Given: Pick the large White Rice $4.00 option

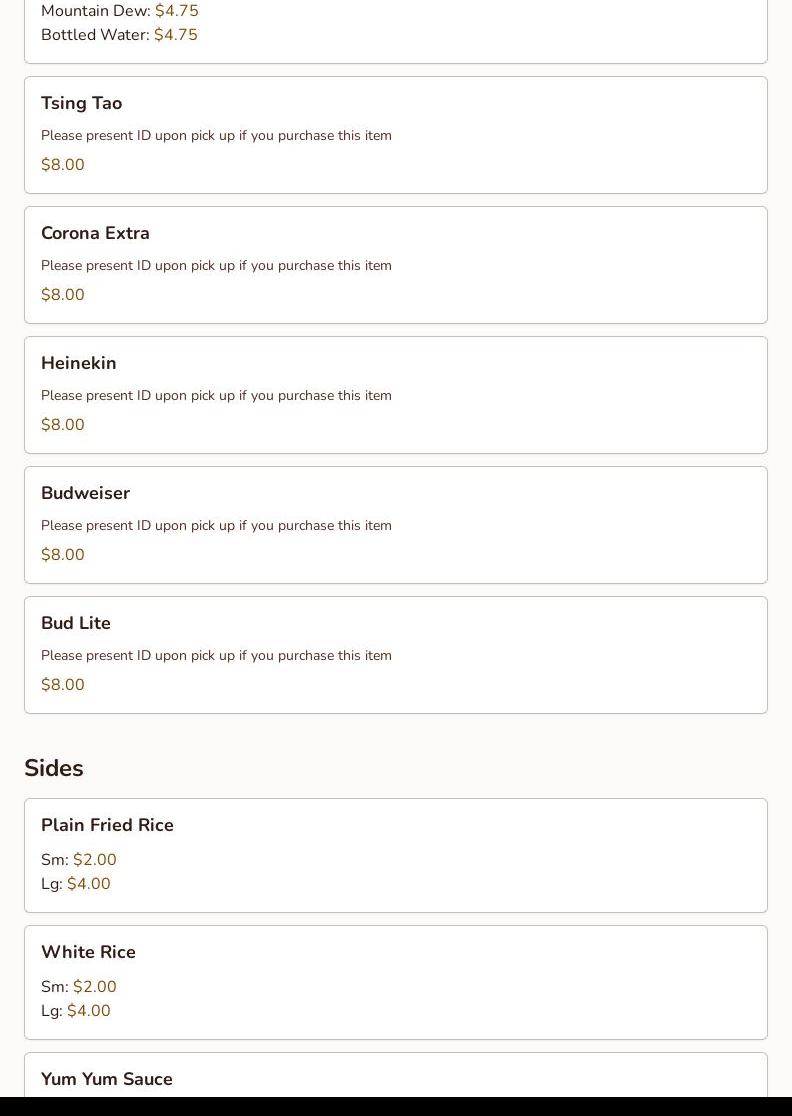Looking at the screenshot, I should click(x=89, y=1011).
